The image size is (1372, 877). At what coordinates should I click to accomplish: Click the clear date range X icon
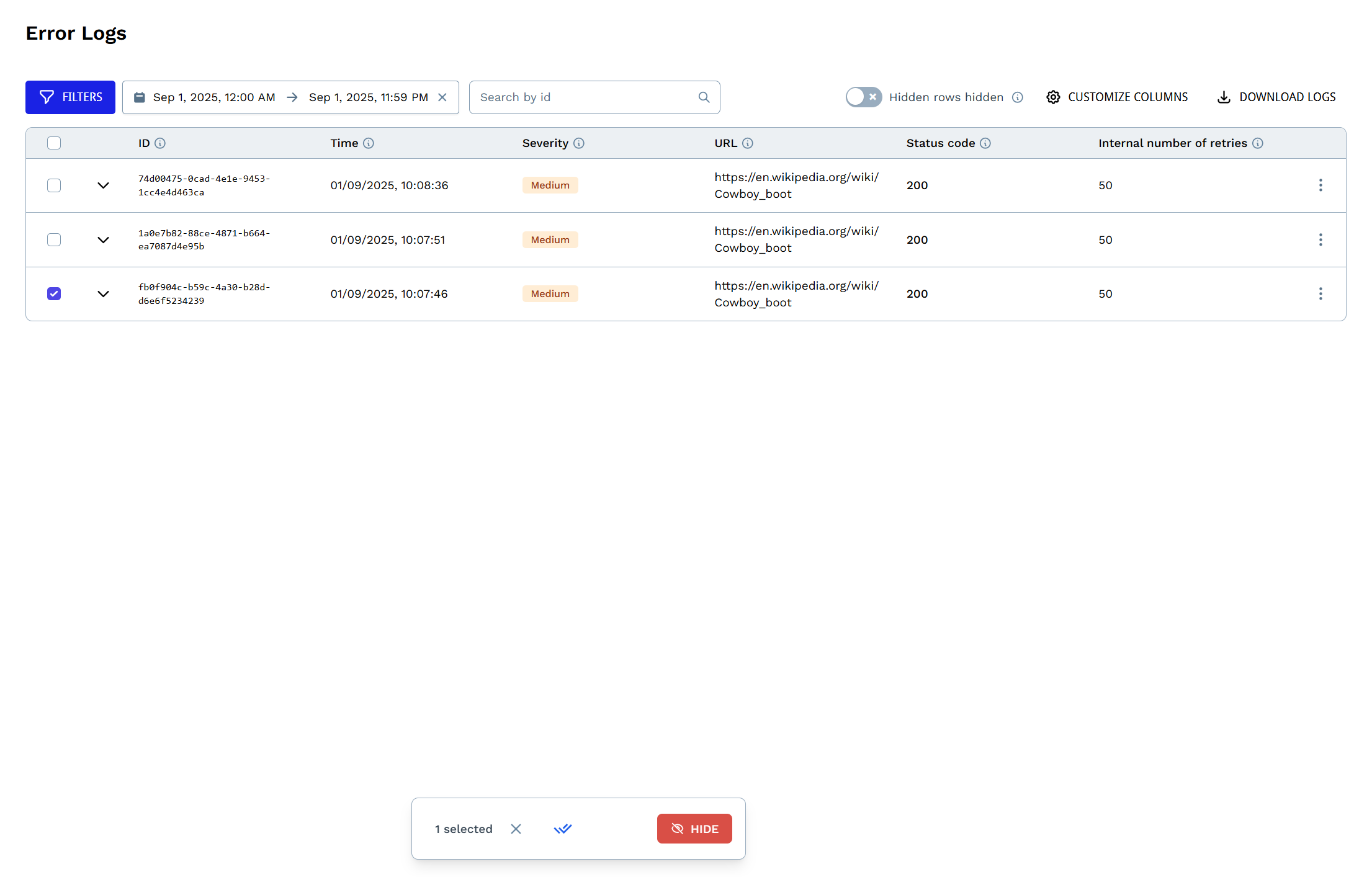coord(442,97)
